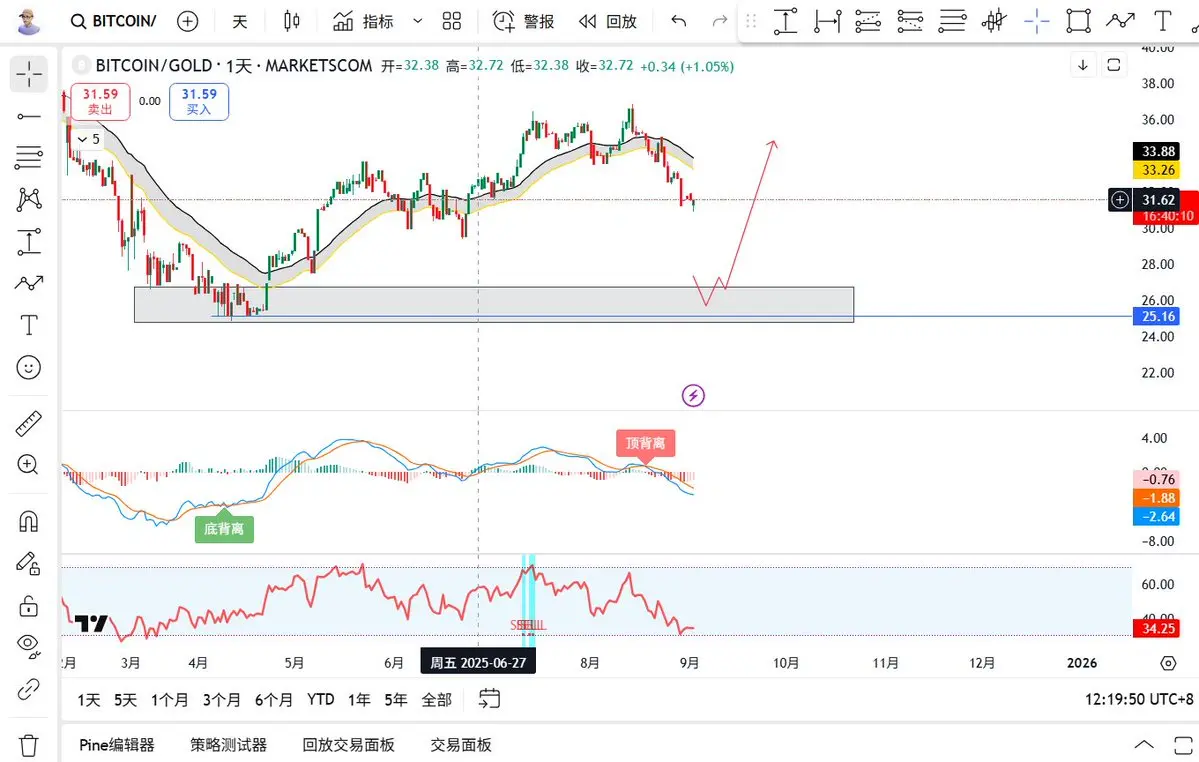Select the 全部 time range
The width and height of the screenshot is (1199, 762).
(437, 699)
